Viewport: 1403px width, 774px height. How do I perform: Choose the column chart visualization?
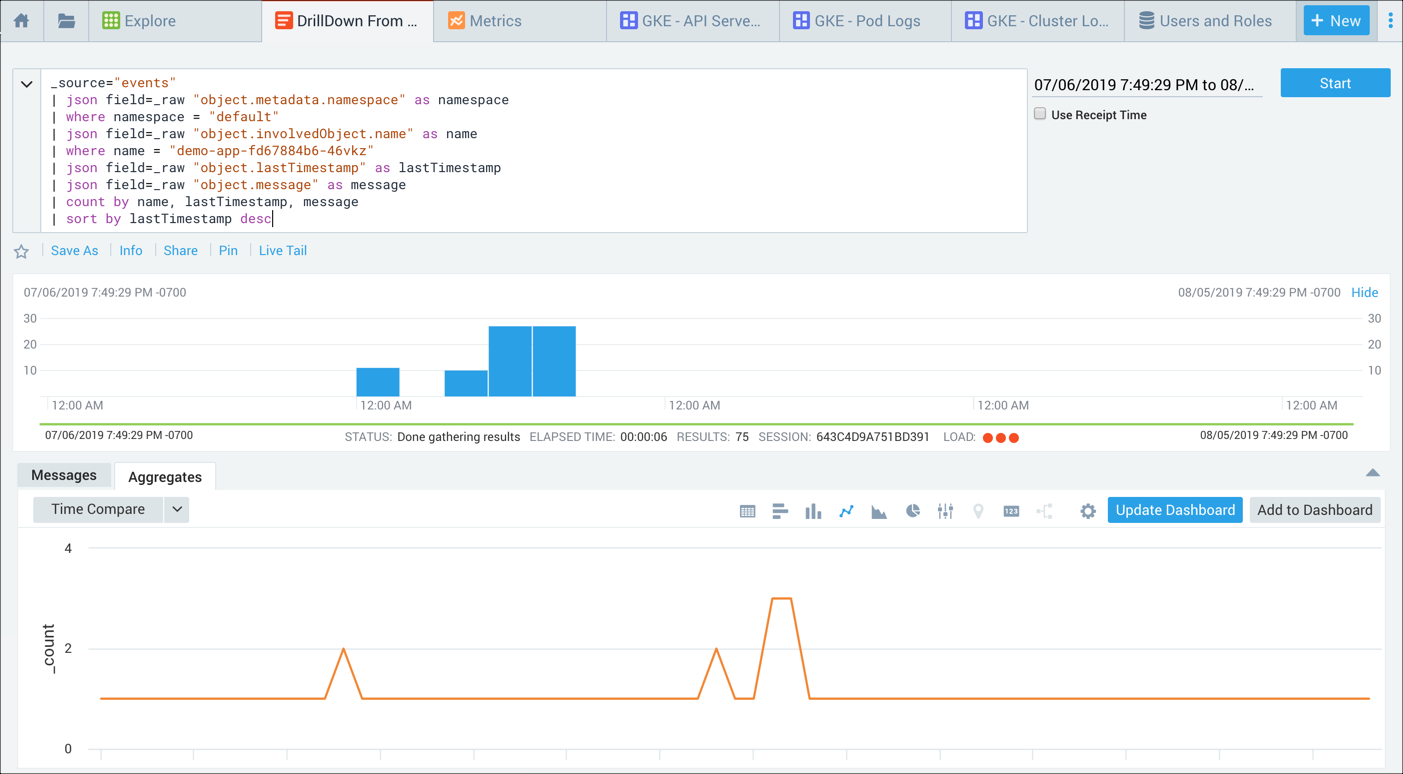point(813,511)
